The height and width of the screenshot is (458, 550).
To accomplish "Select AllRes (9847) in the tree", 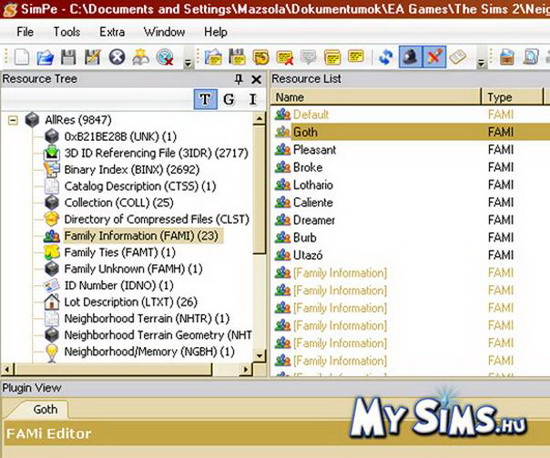I will point(78,120).
